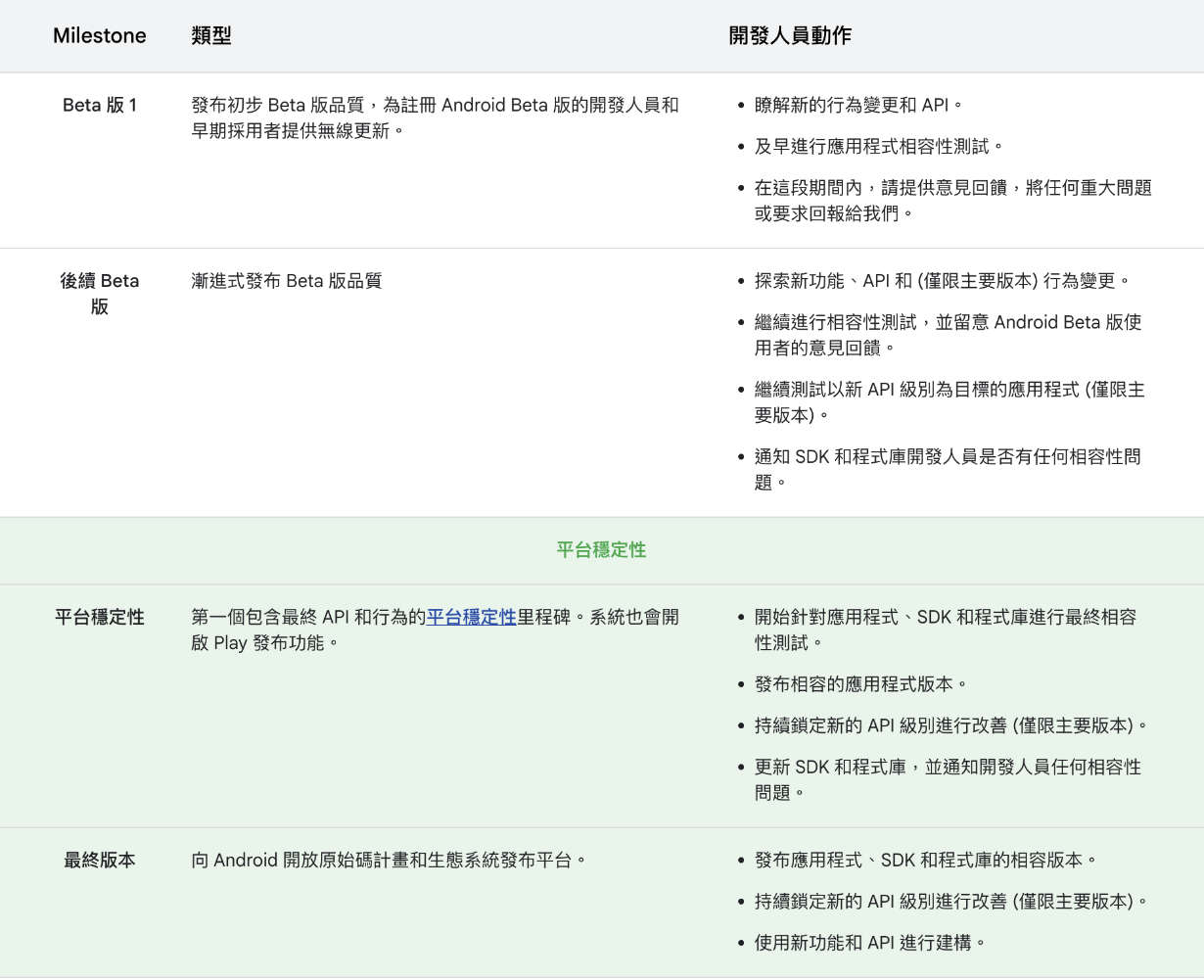Click the 開發人員動作 column header

click(789, 36)
